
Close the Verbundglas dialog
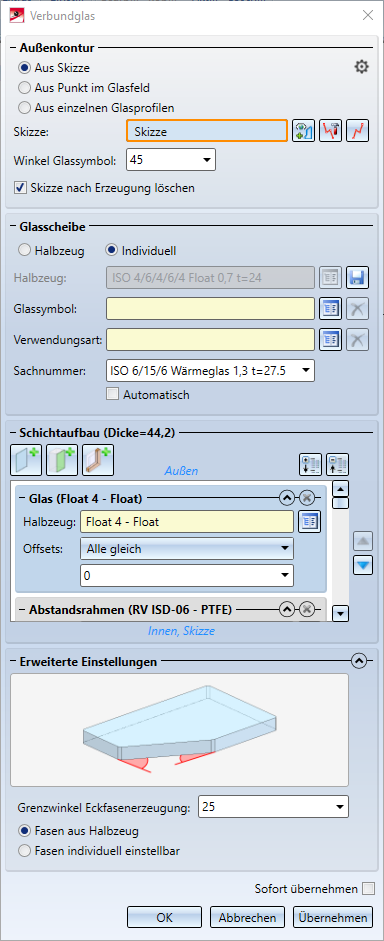click(367, 16)
